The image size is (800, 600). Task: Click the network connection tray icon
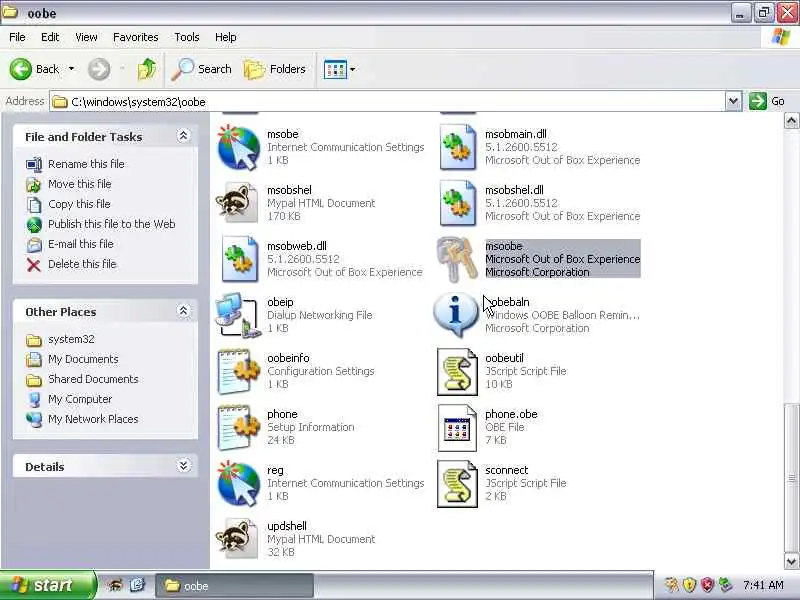tap(725, 585)
